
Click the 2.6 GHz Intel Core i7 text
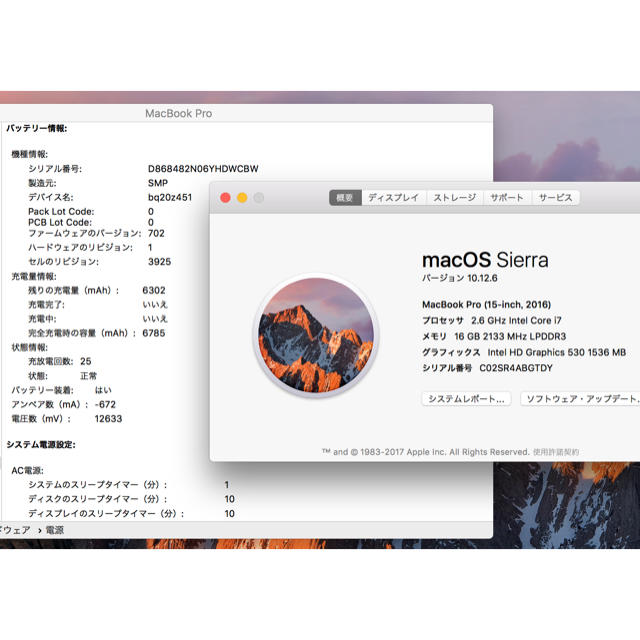tap(516, 320)
